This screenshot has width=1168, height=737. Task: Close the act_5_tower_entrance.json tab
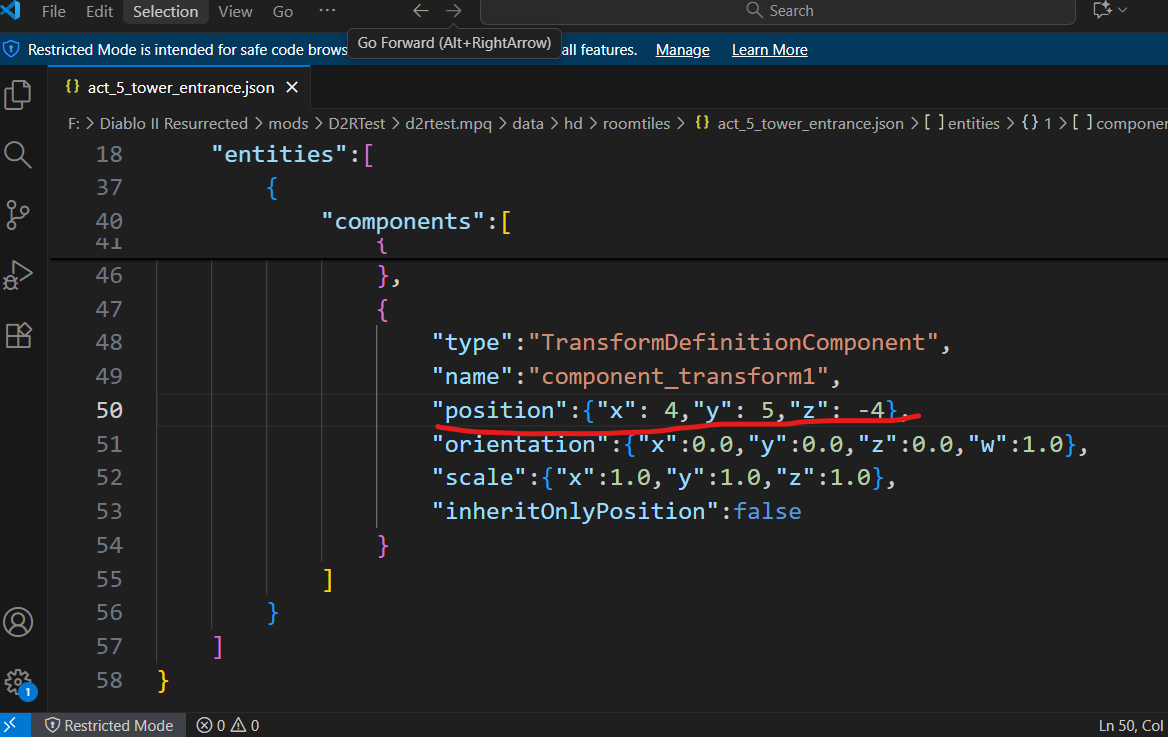[x=292, y=87]
